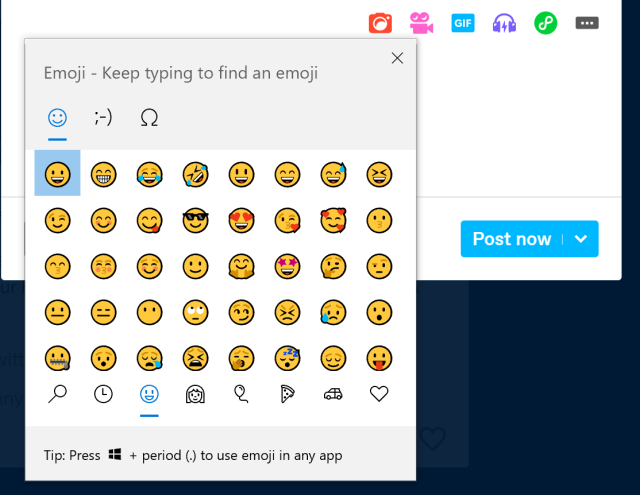This screenshot has height=495, width=640.
Task: Close the emoji picker panel
Action: [x=397, y=58]
